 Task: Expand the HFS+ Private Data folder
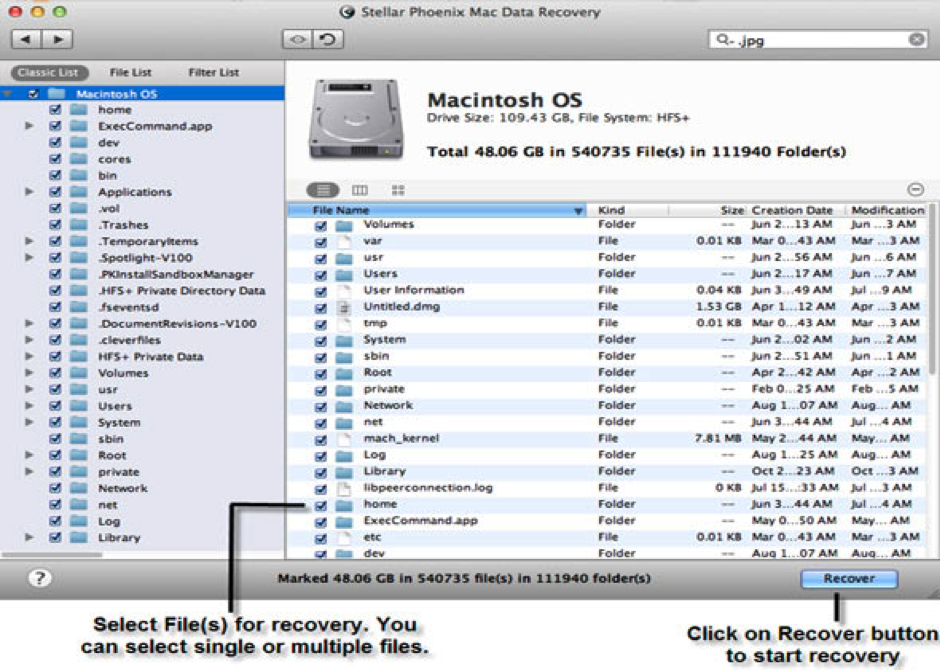coord(29,357)
